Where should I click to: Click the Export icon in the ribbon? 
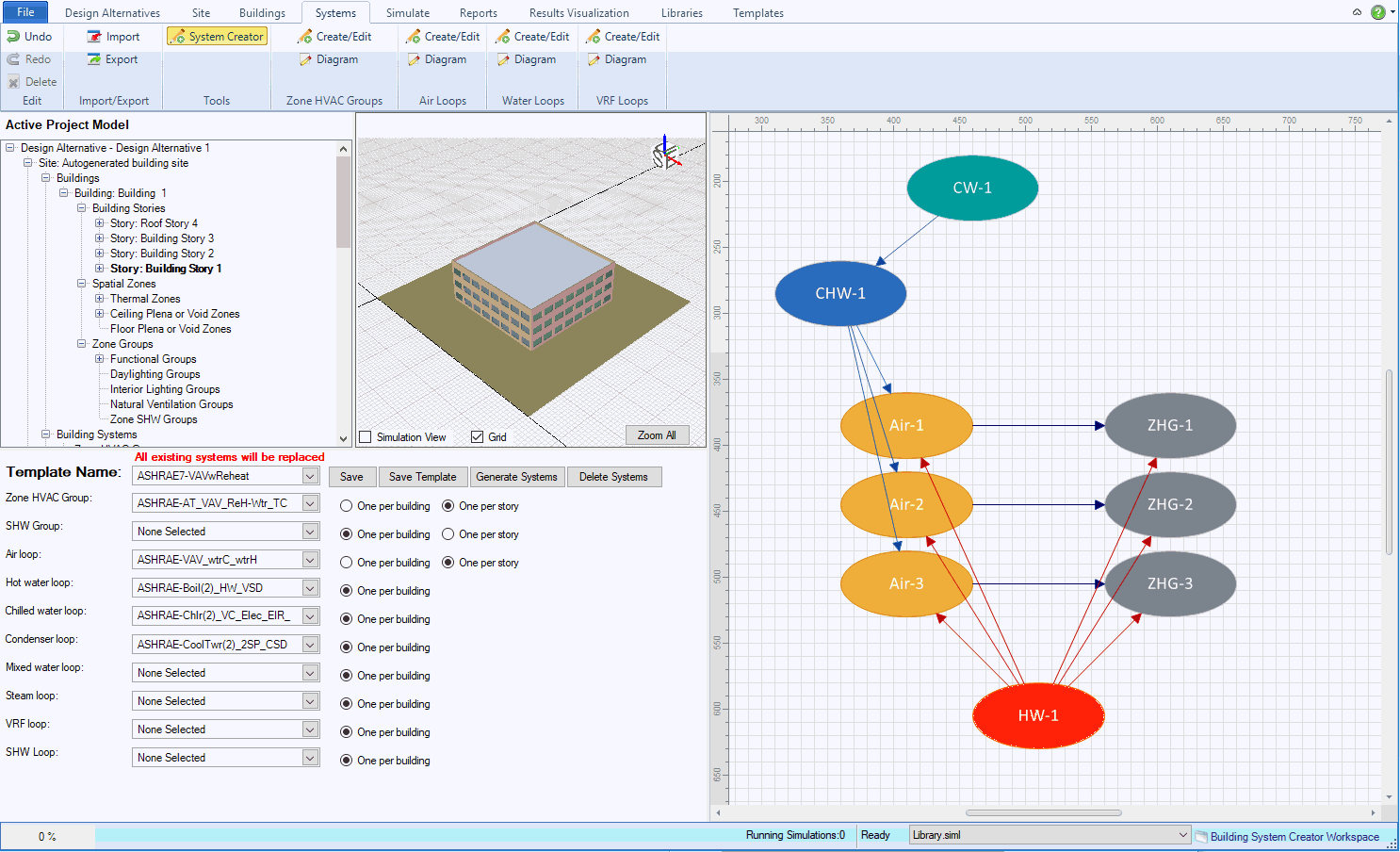[x=94, y=59]
